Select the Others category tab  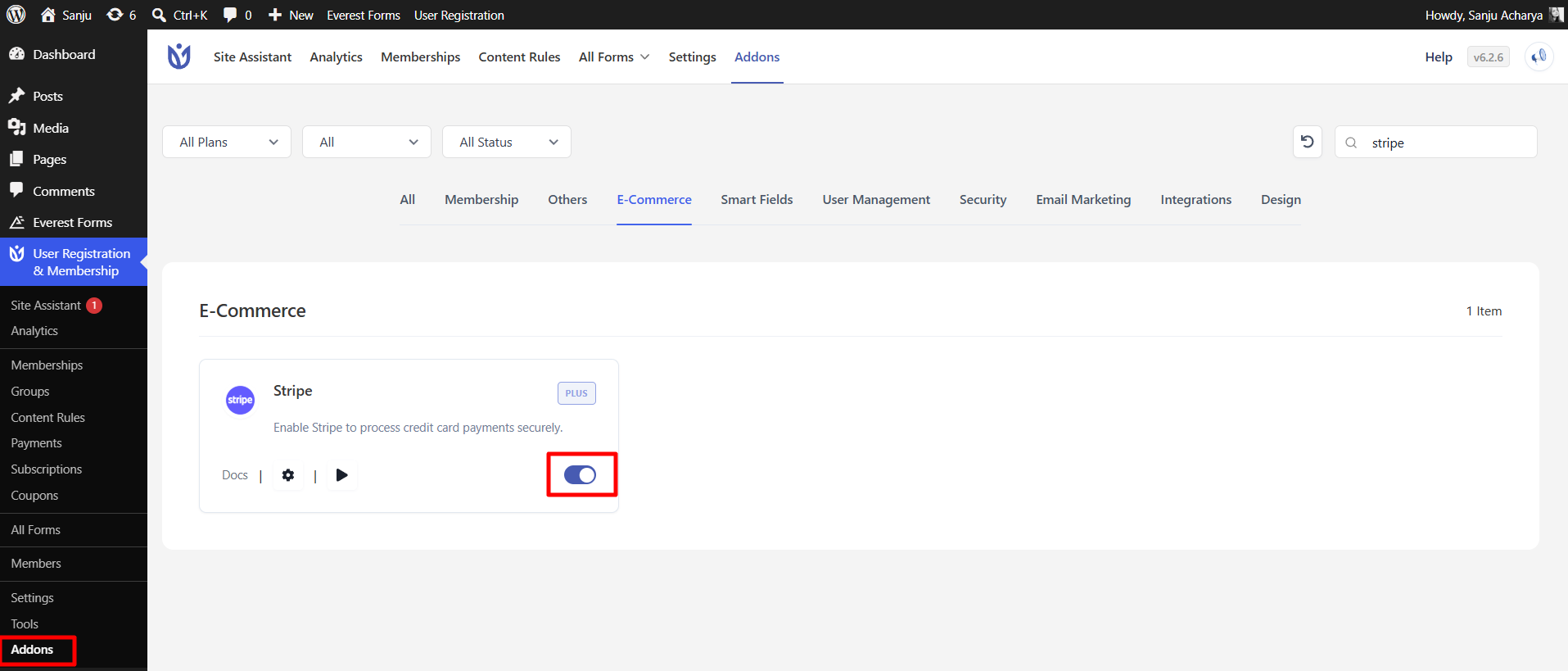click(567, 199)
